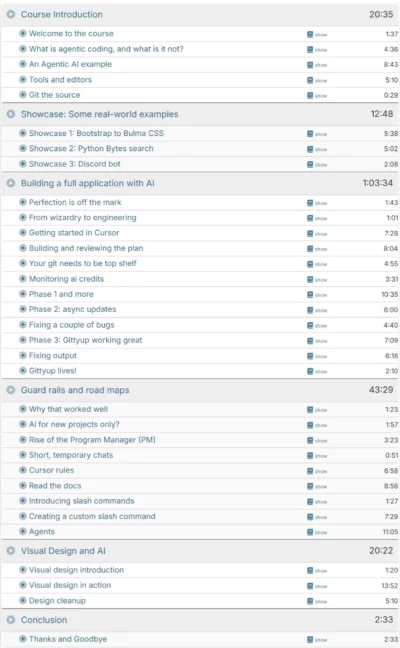Click play icon beside Getting started in Cursor

pos(23,233)
